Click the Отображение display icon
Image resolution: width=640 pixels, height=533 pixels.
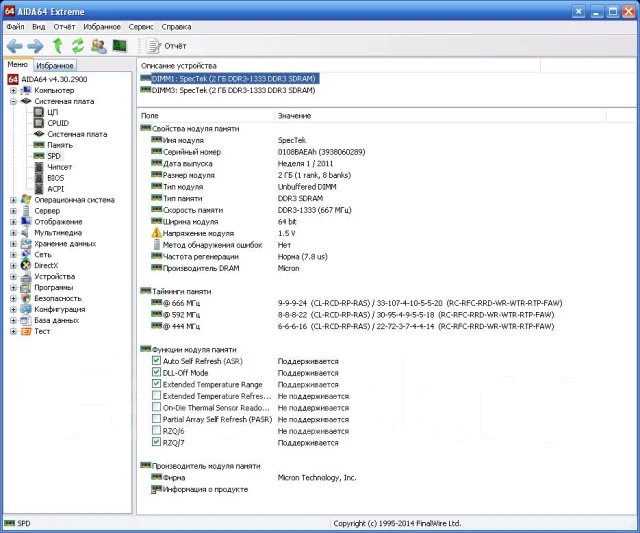coord(26,222)
